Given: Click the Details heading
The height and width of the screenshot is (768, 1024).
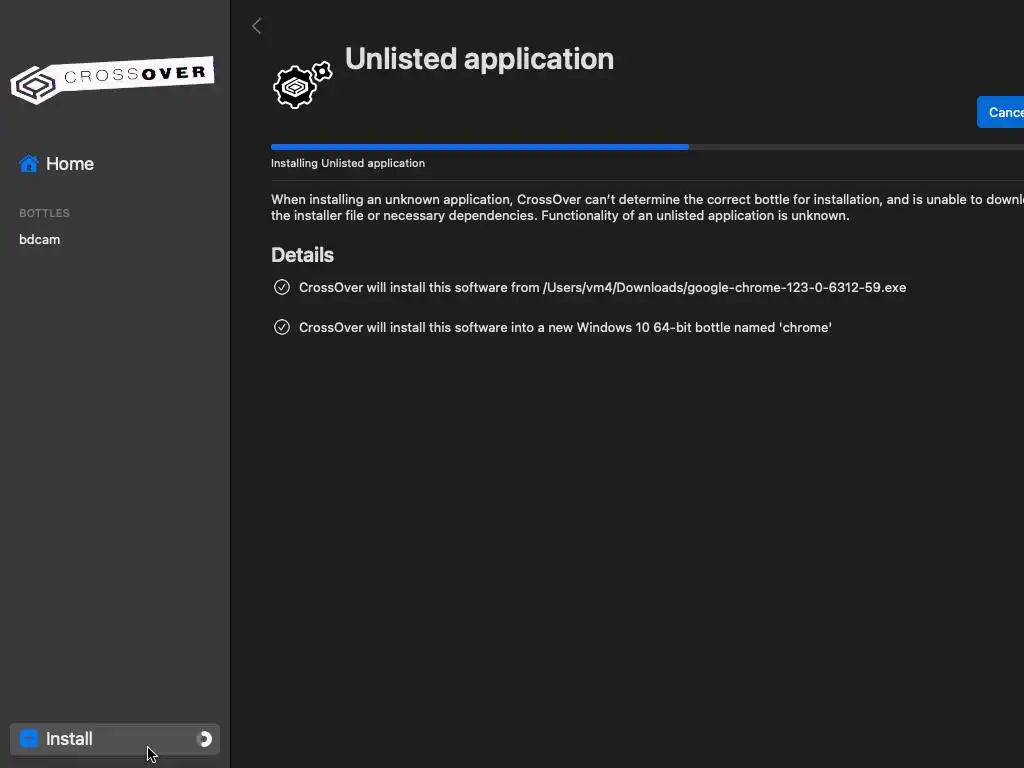Looking at the screenshot, I should pyautogui.click(x=302, y=255).
